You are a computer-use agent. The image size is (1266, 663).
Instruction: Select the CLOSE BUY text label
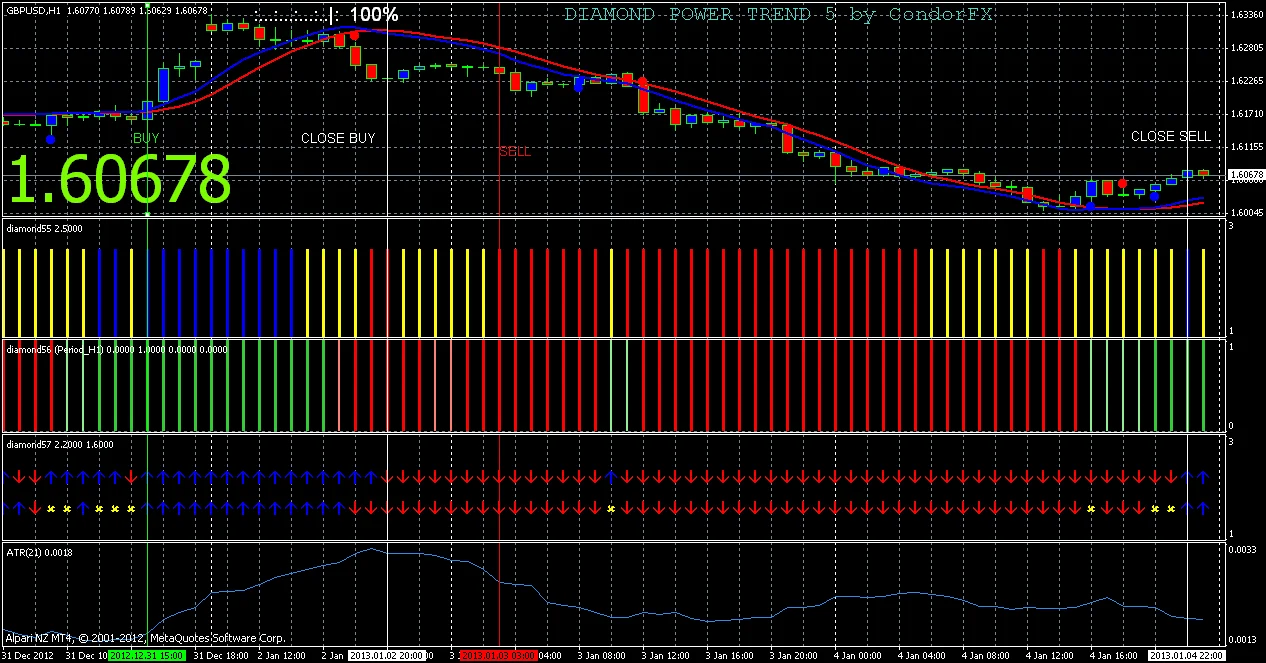tap(338, 138)
